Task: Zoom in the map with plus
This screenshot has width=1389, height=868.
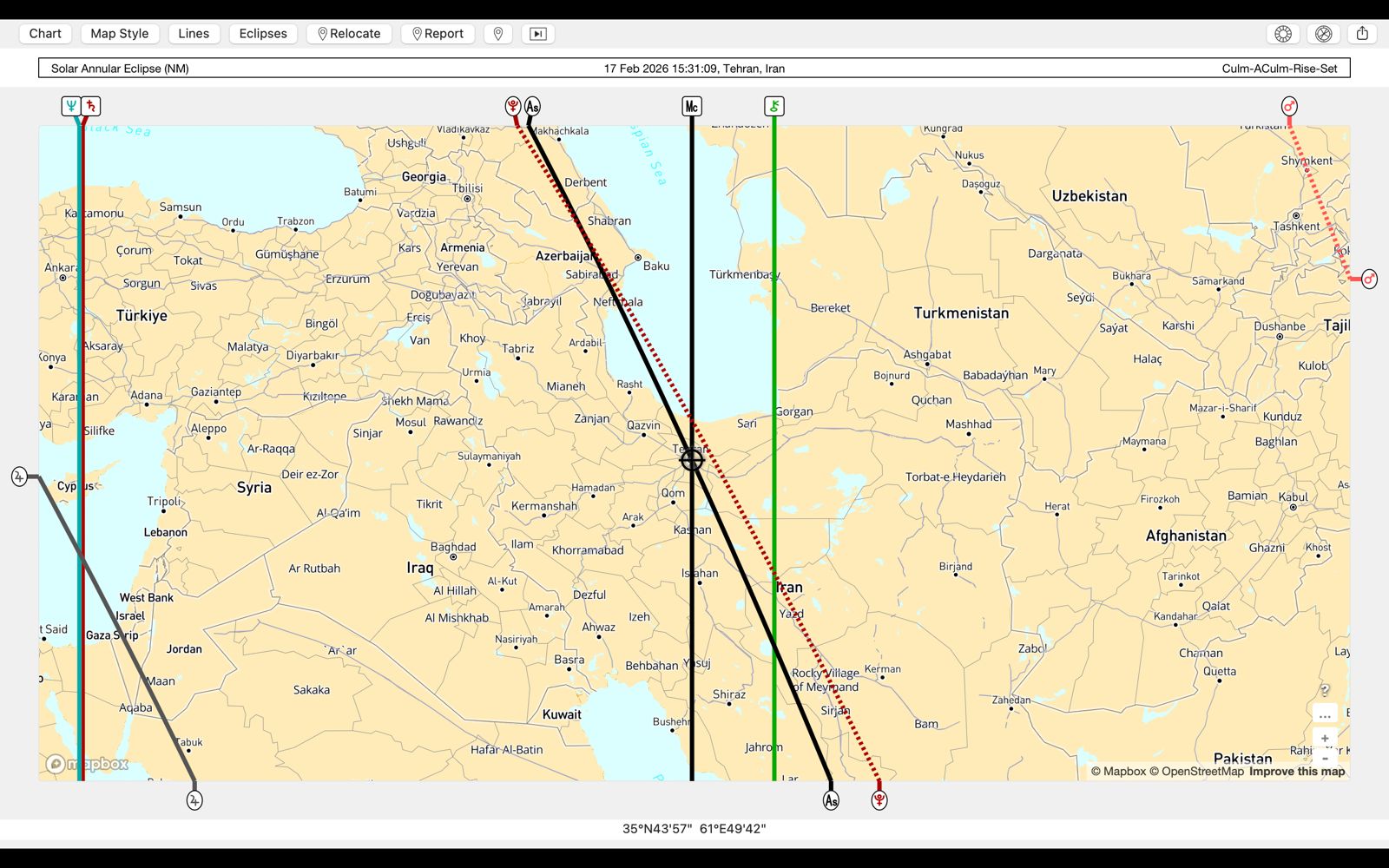Action: [x=1325, y=739]
